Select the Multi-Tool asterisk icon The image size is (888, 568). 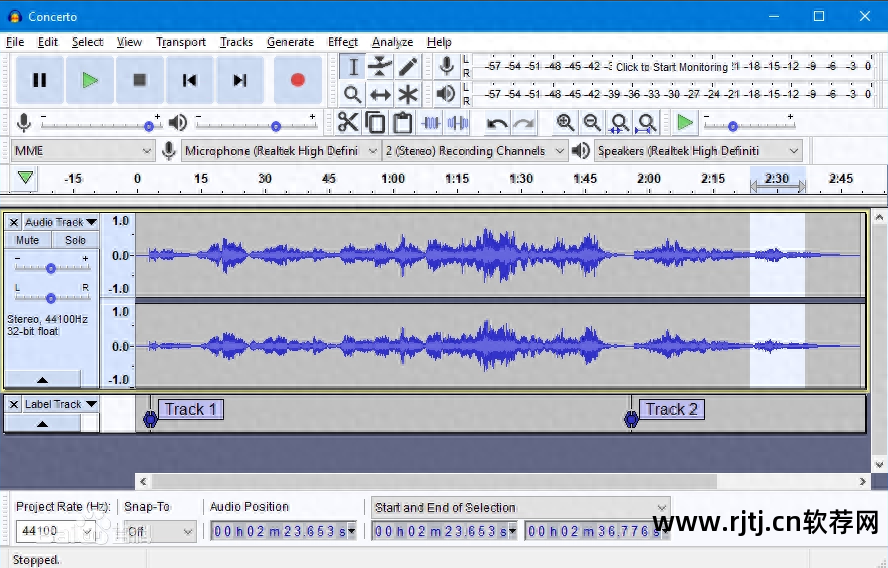pos(408,95)
